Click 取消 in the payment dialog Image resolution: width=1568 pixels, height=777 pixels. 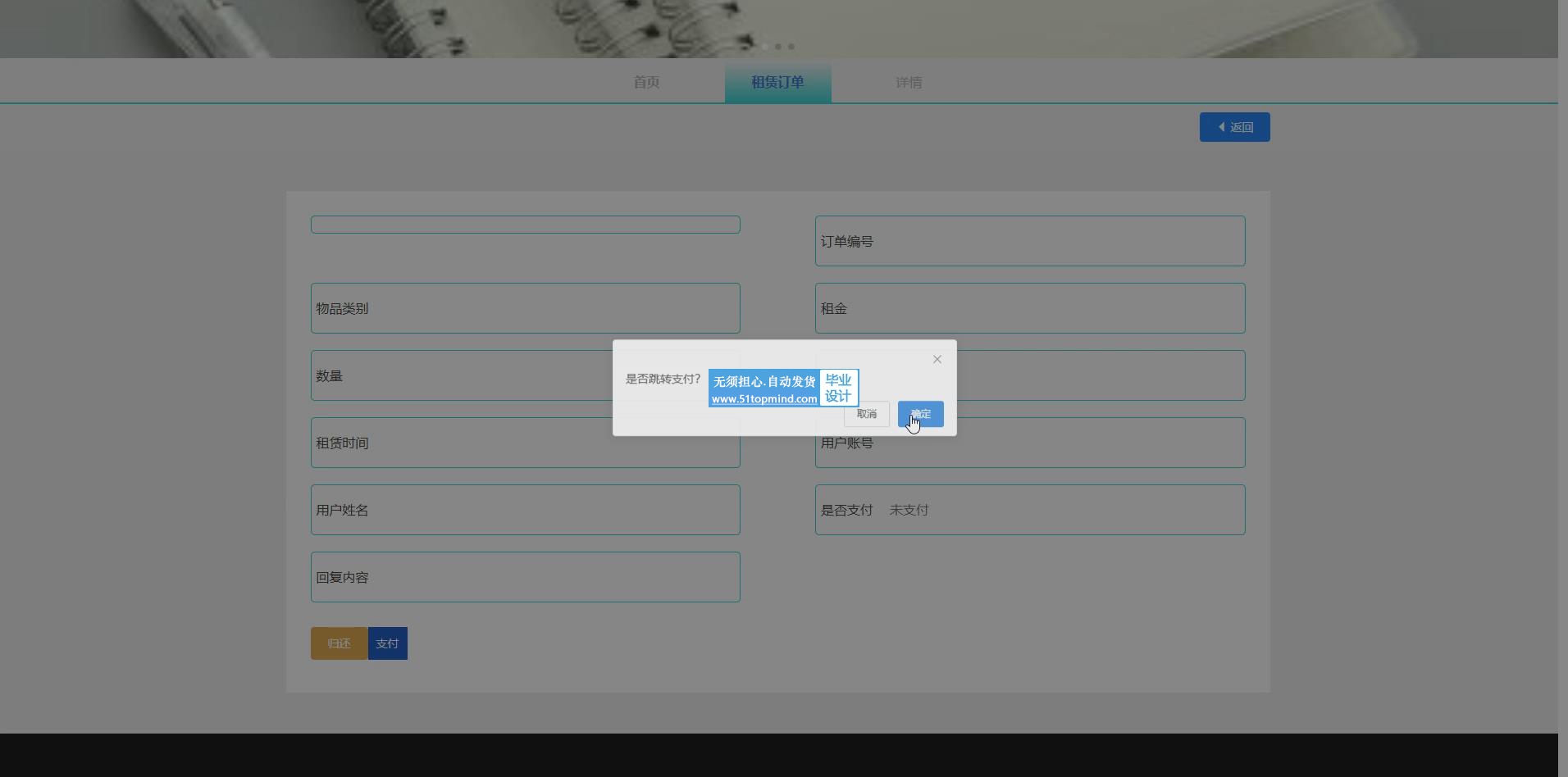click(x=866, y=414)
